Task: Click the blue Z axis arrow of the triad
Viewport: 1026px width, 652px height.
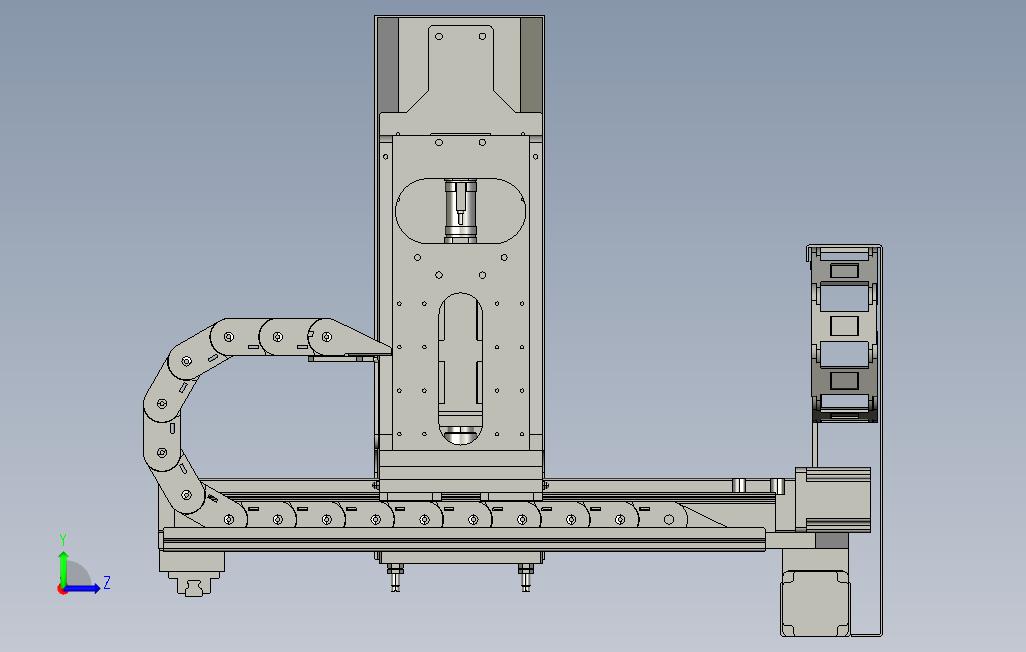Action: [x=82, y=588]
